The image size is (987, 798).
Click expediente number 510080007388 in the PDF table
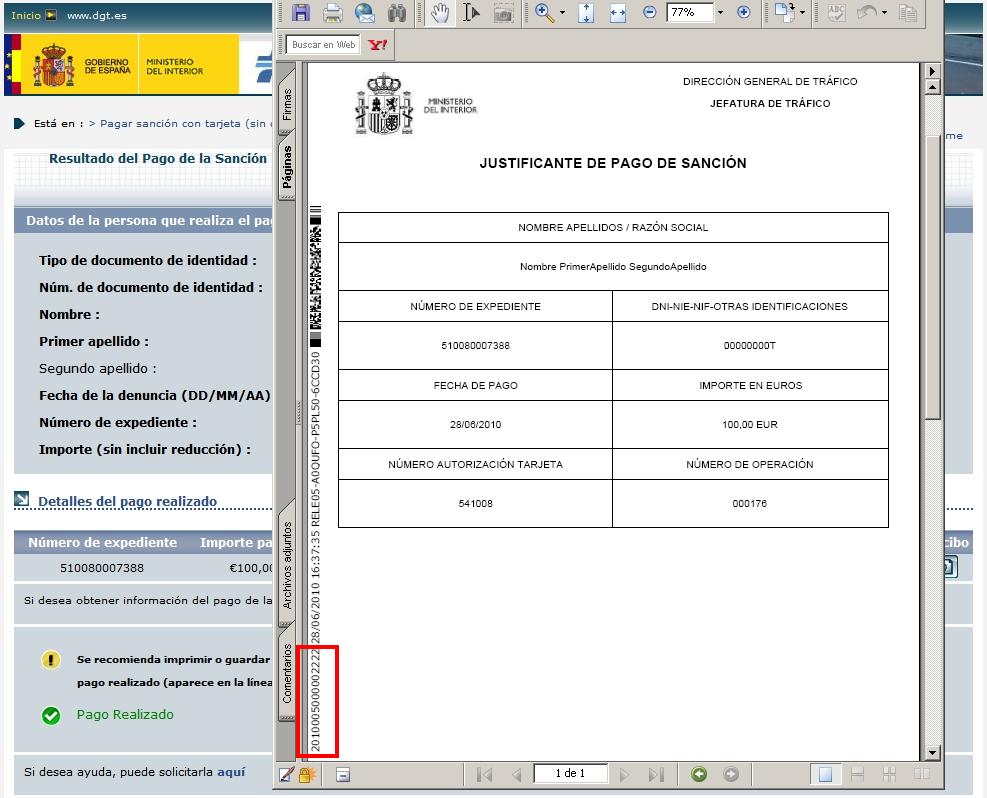(475, 346)
